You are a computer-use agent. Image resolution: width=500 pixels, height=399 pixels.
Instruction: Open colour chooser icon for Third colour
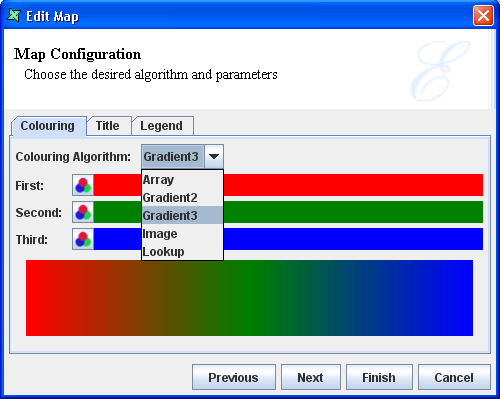[x=83, y=239]
